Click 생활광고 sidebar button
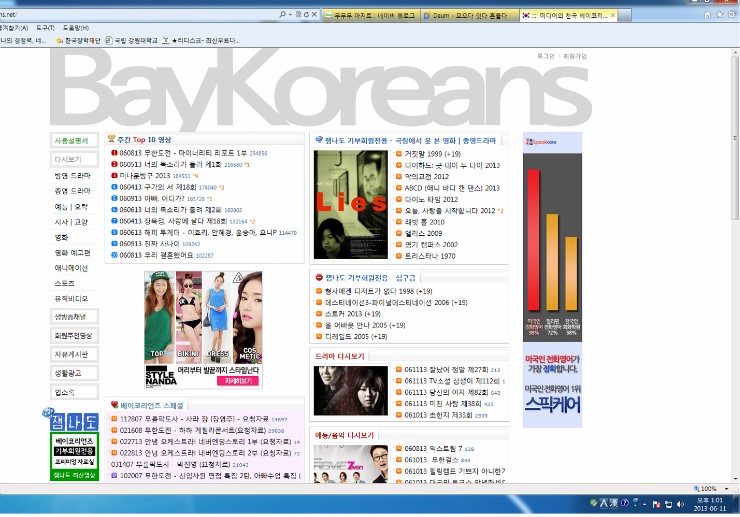This screenshot has width=740, height=517. click(x=74, y=373)
